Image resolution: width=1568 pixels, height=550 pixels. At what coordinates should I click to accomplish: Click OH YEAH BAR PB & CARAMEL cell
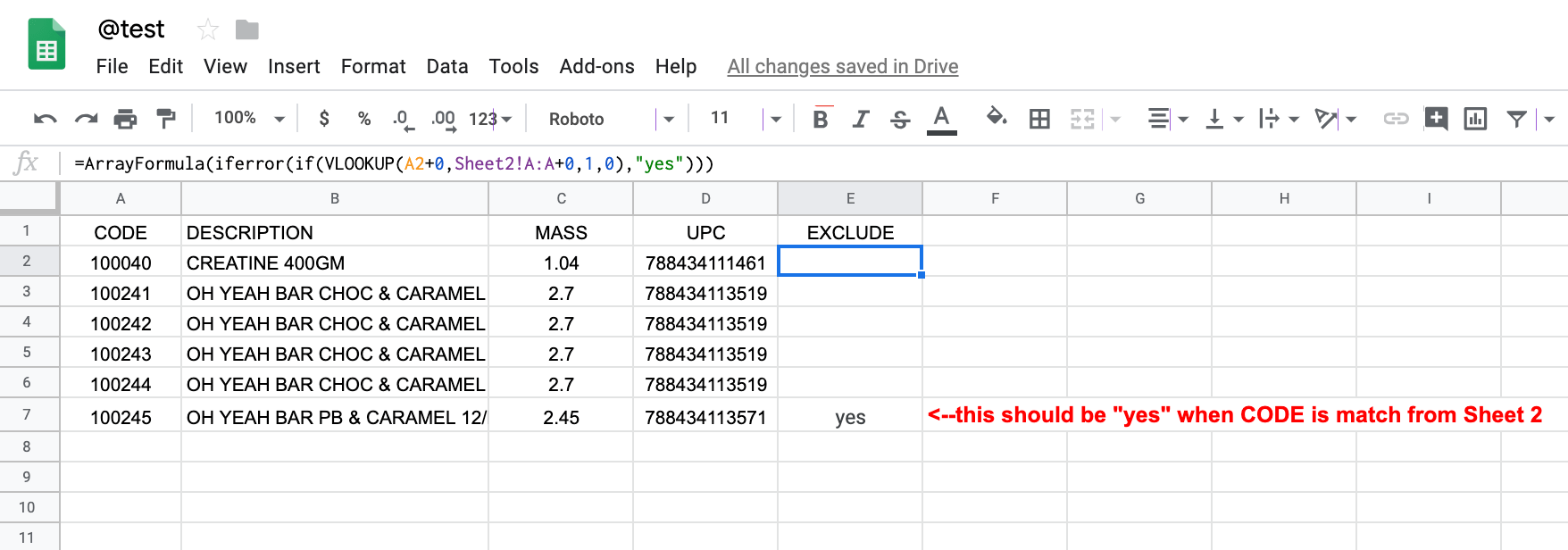(335, 416)
